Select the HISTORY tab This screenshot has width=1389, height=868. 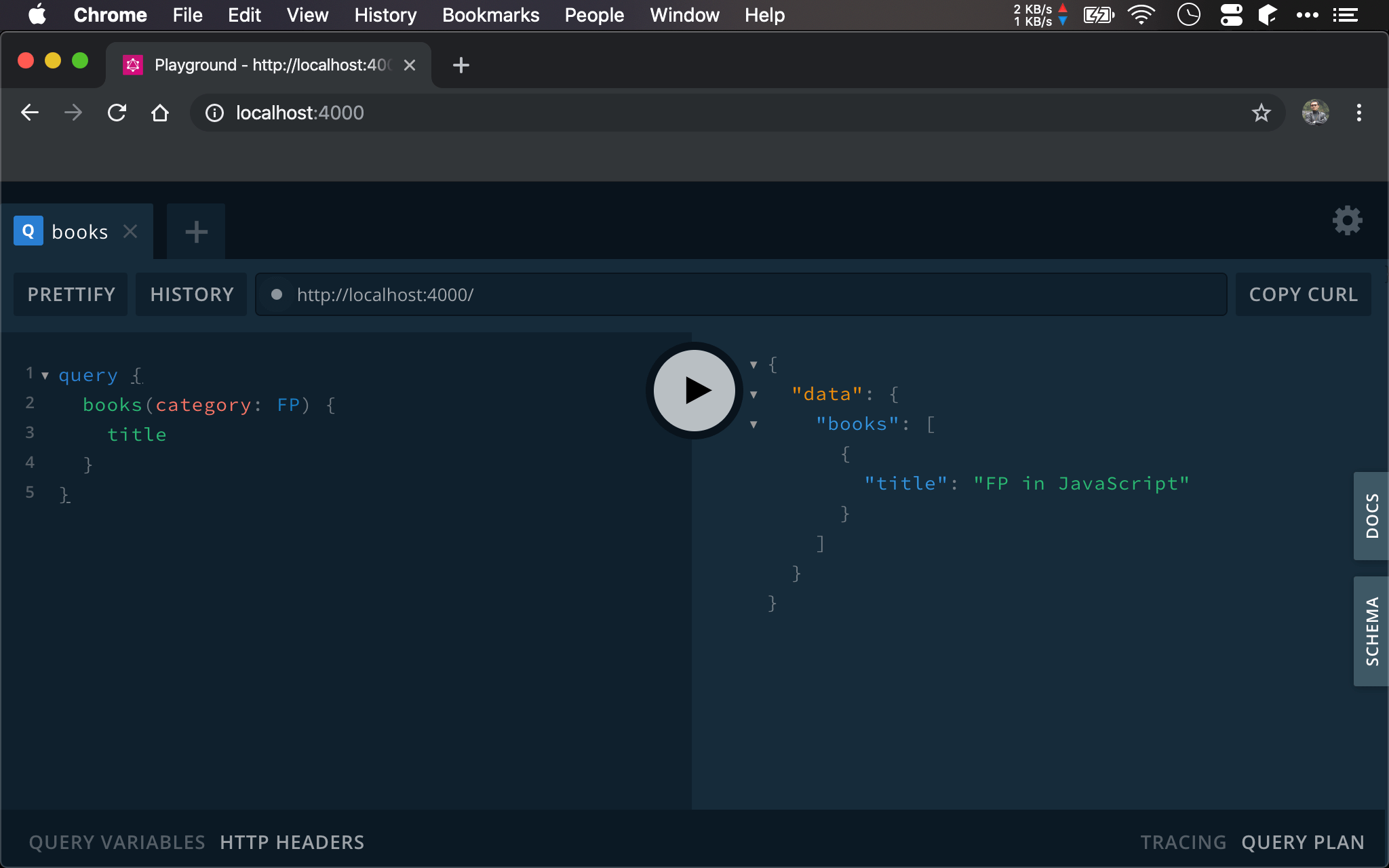pos(191,295)
